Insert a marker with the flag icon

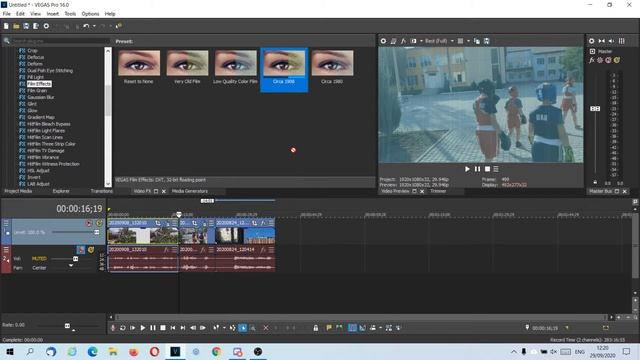coord(329,328)
